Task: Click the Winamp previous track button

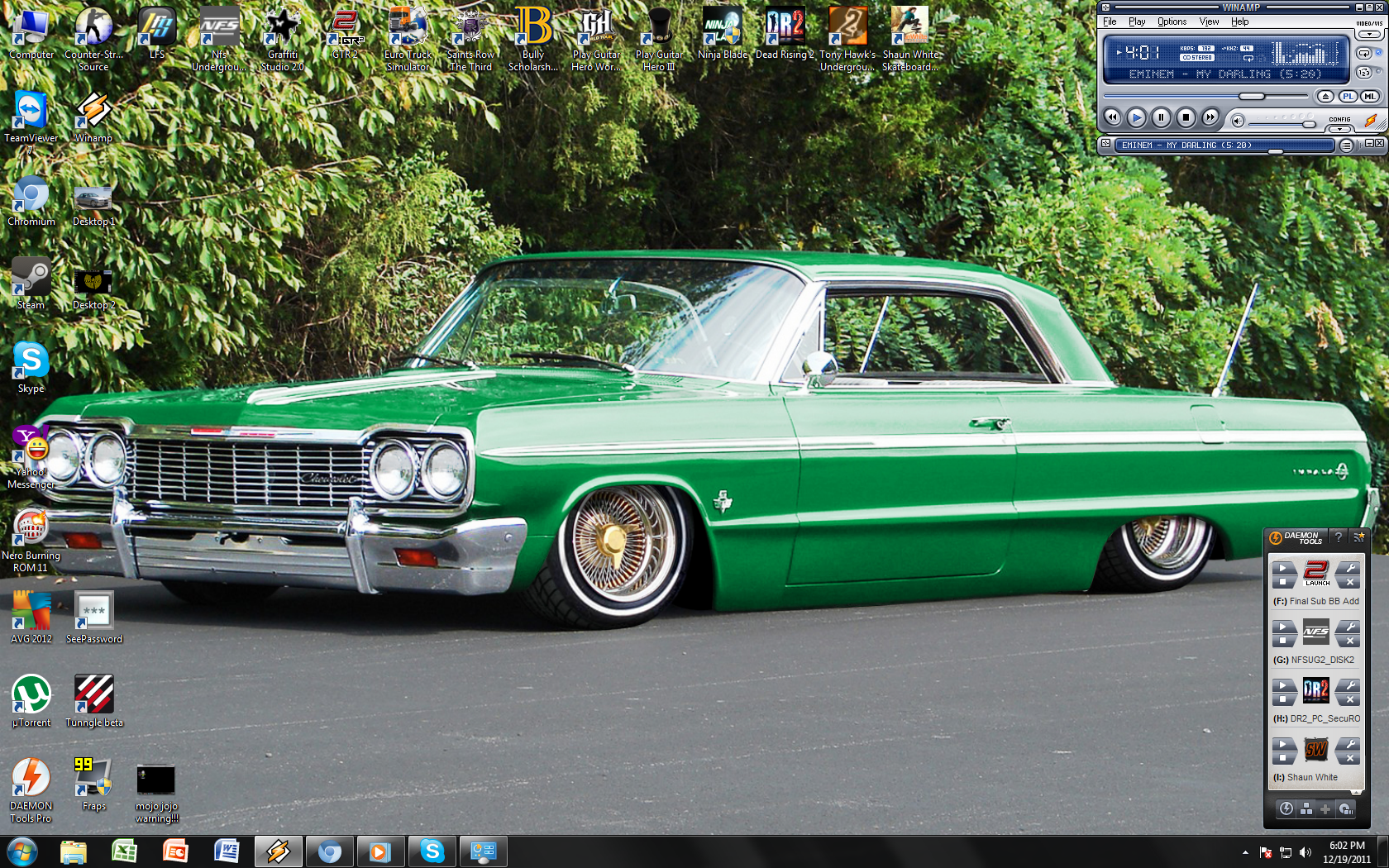Action: [x=1113, y=117]
